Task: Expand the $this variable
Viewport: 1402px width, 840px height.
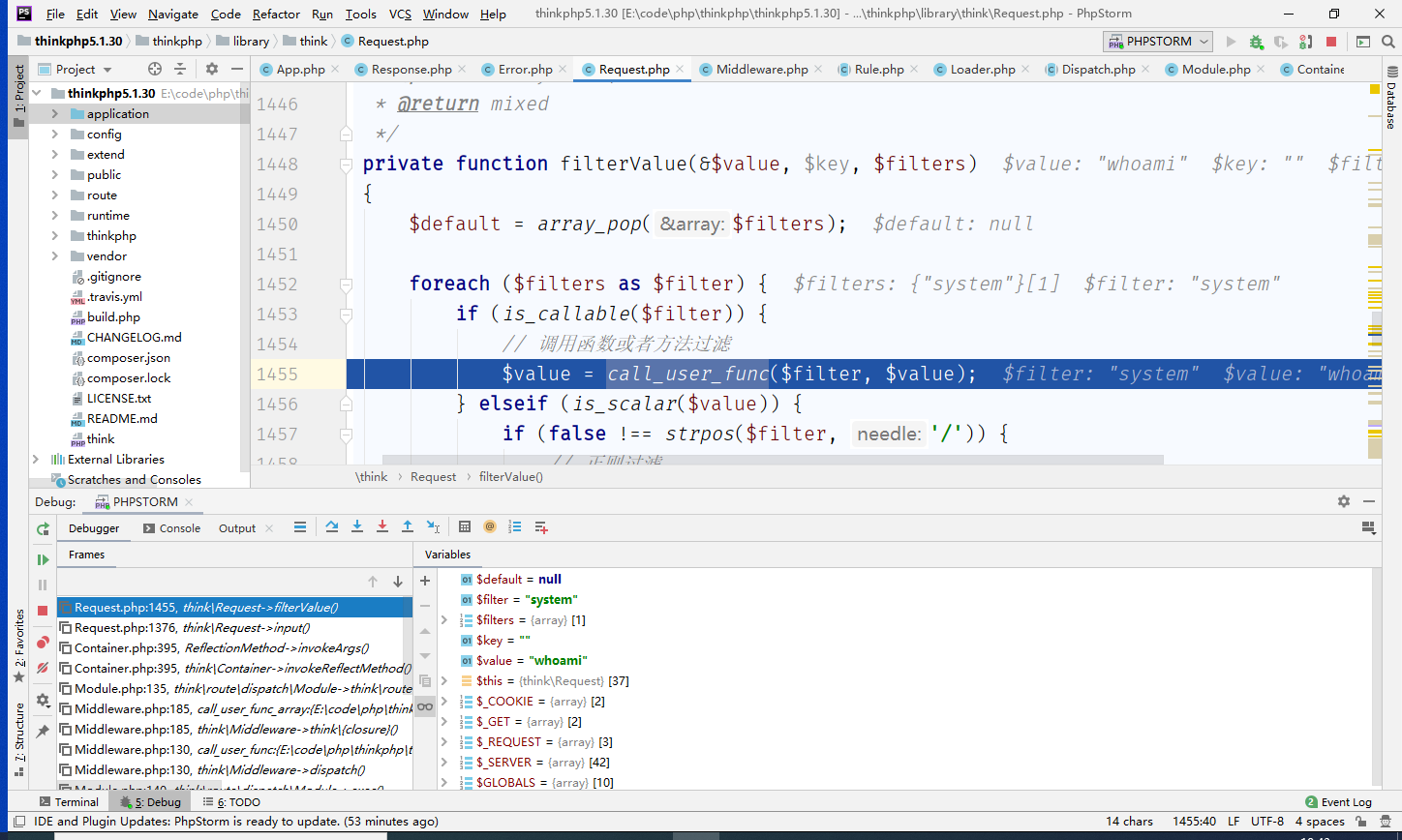Action: (x=444, y=680)
